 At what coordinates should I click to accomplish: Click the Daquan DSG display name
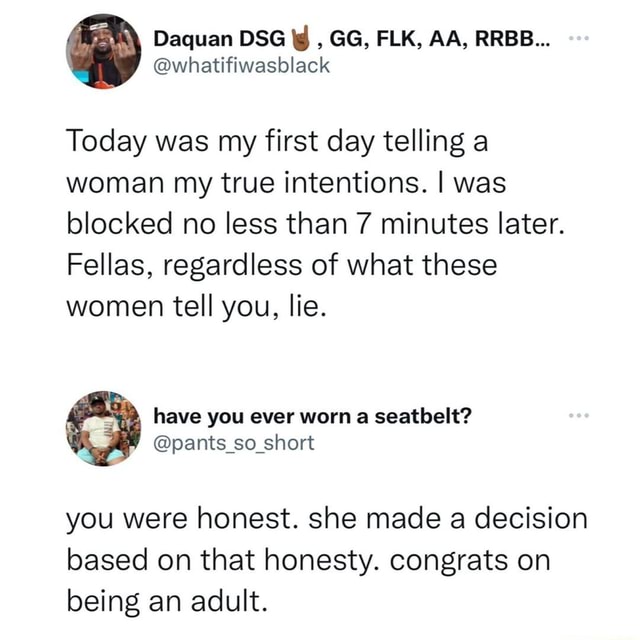click(x=220, y=39)
